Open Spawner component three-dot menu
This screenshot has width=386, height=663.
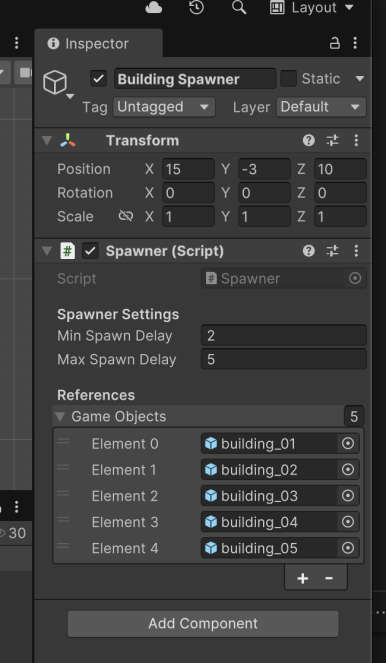point(356,251)
